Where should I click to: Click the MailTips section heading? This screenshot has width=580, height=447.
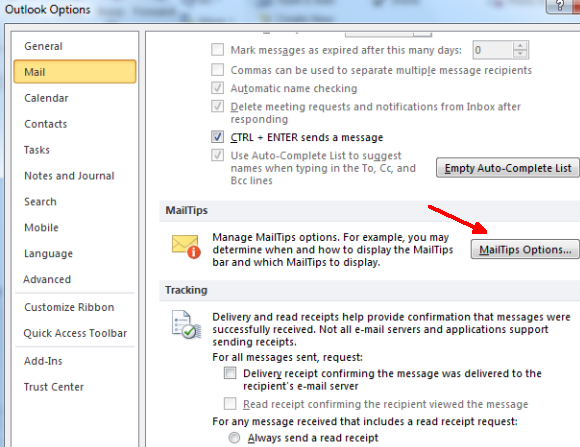point(186,210)
